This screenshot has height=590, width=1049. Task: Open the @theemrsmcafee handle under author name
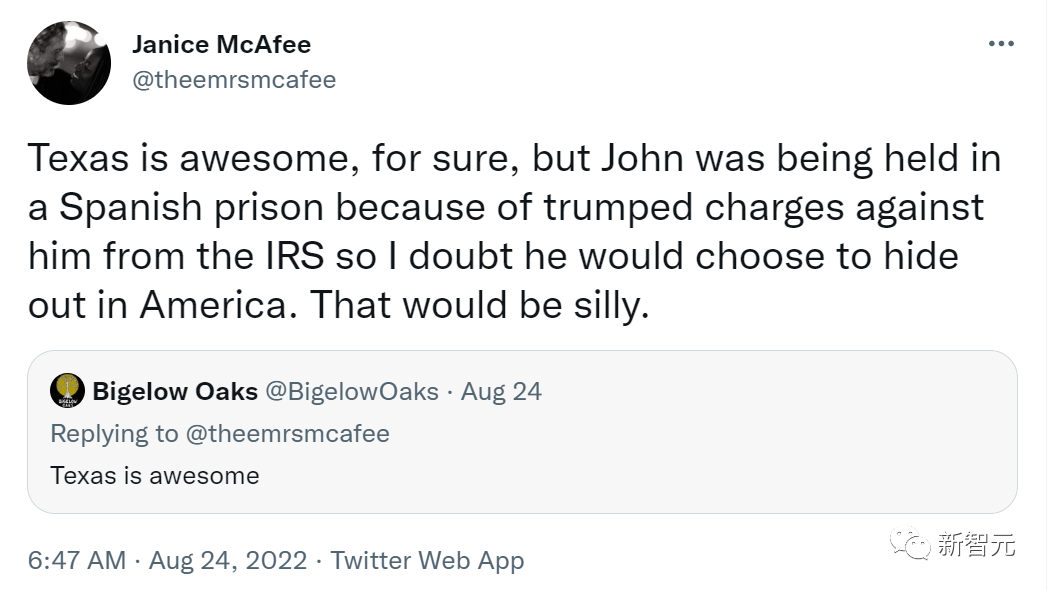[233, 79]
